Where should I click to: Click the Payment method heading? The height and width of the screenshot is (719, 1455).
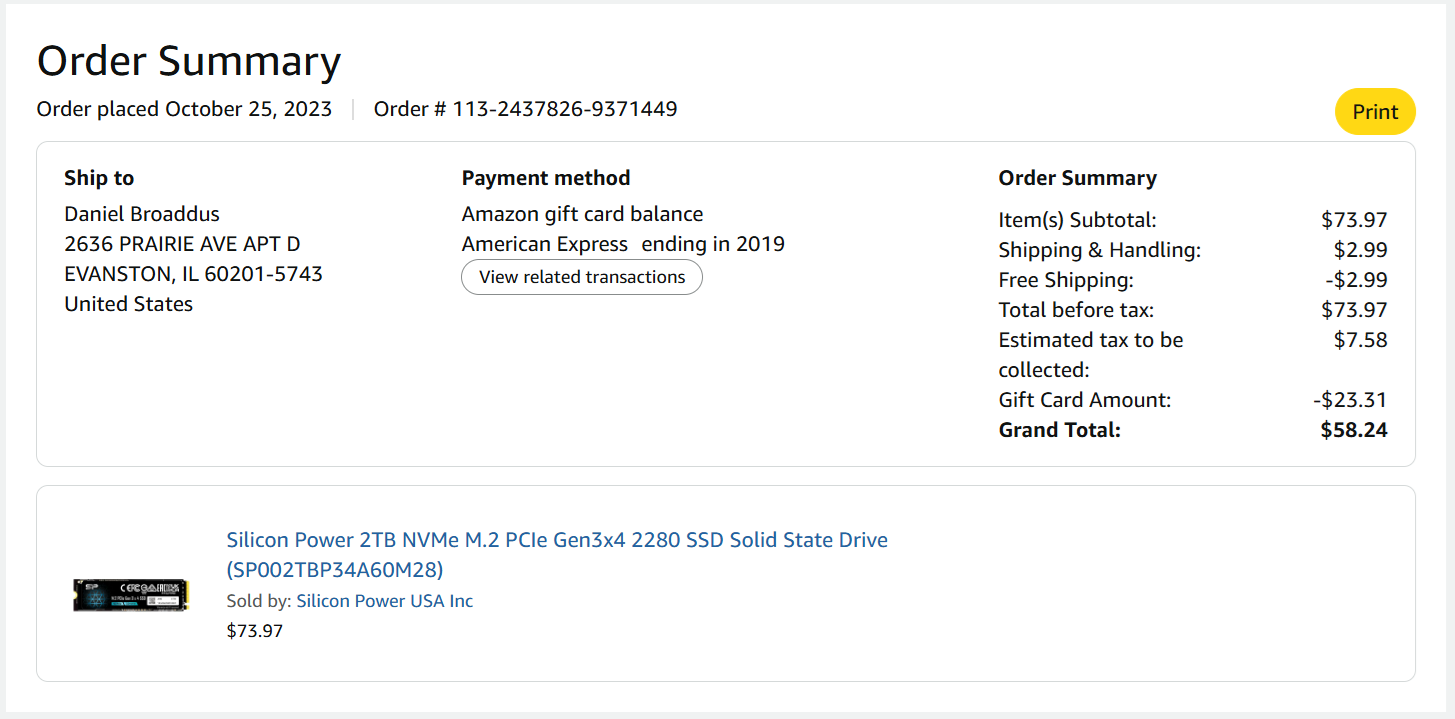[x=545, y=178]
